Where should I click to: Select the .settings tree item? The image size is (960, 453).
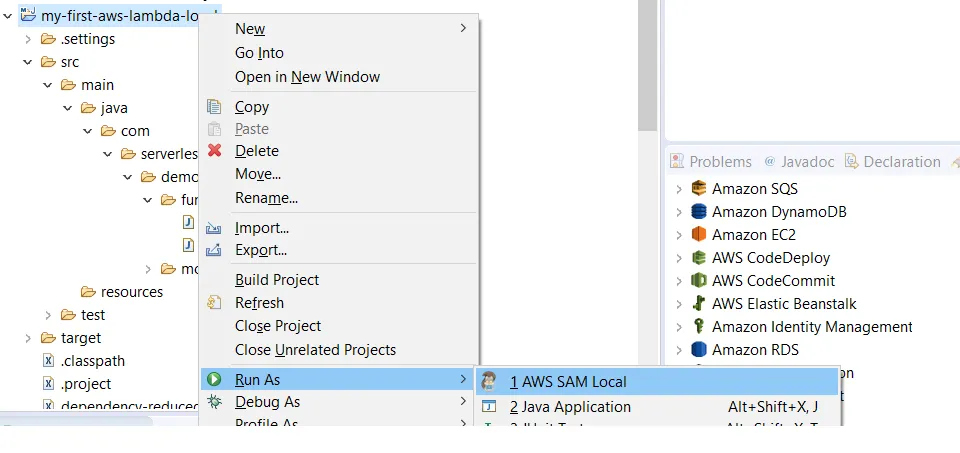pyautogui.click(x=88, y=39)
